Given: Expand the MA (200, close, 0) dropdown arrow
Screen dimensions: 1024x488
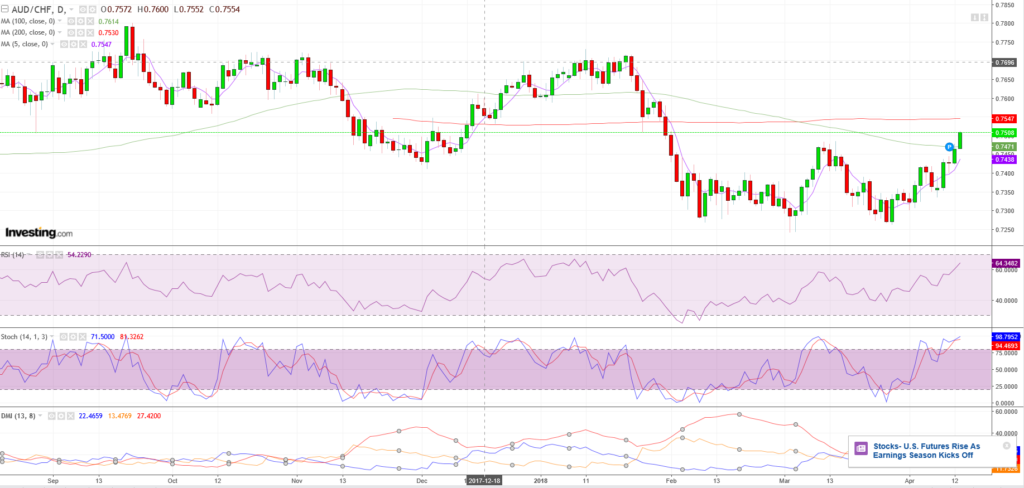Looking at the screenshot, I should pyautogui.click(x=59, y=32).
